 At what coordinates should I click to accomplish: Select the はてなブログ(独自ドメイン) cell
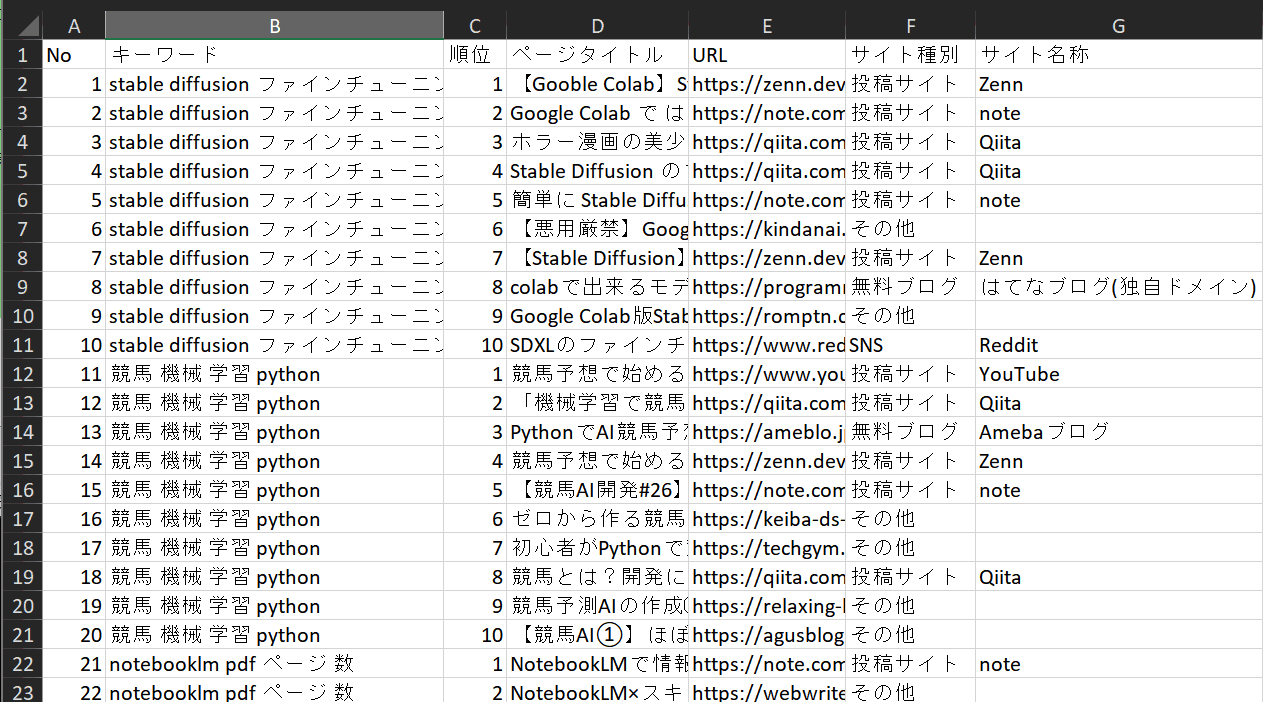click(1119, 287)
